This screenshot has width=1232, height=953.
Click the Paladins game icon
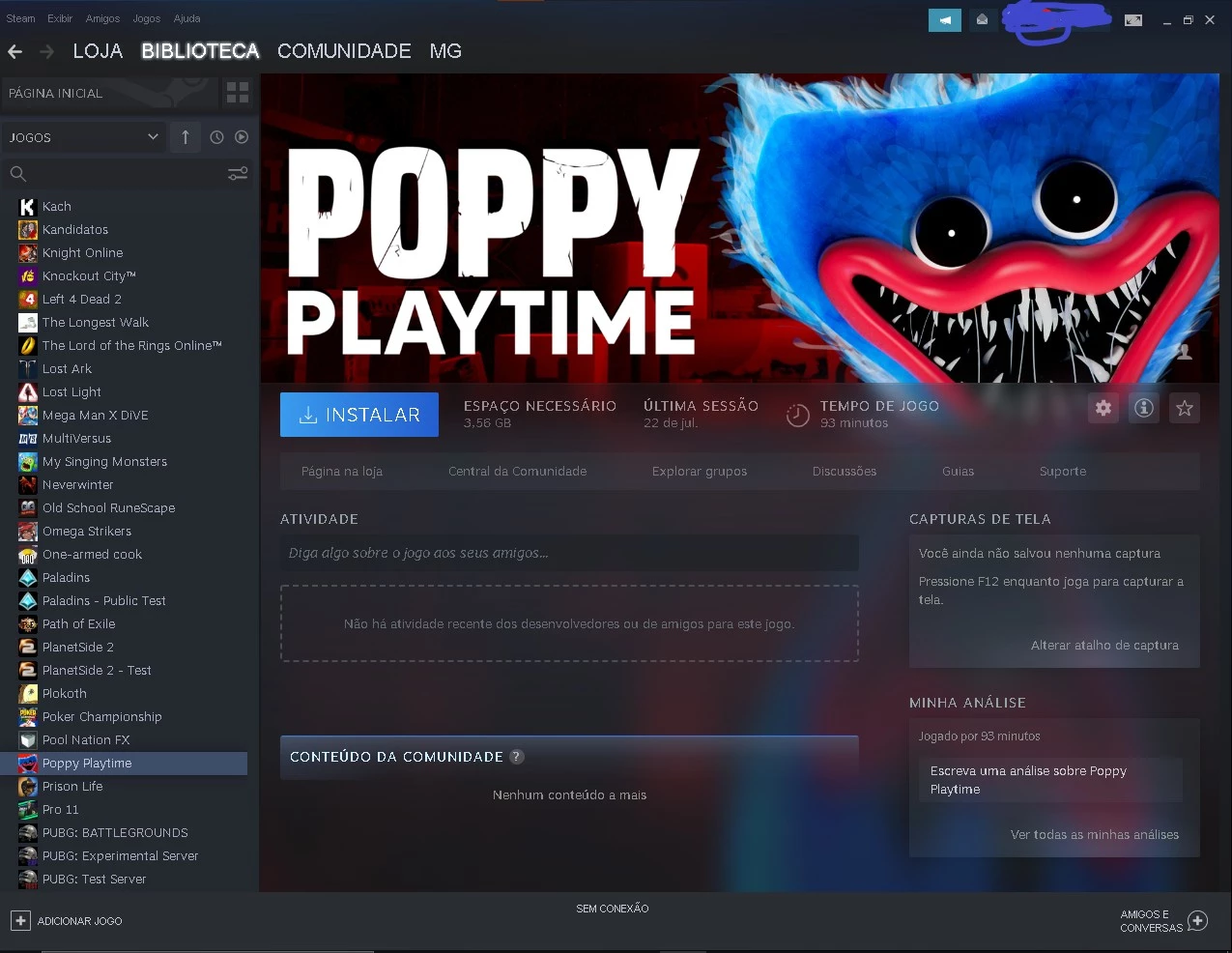(x=28, y=577)
